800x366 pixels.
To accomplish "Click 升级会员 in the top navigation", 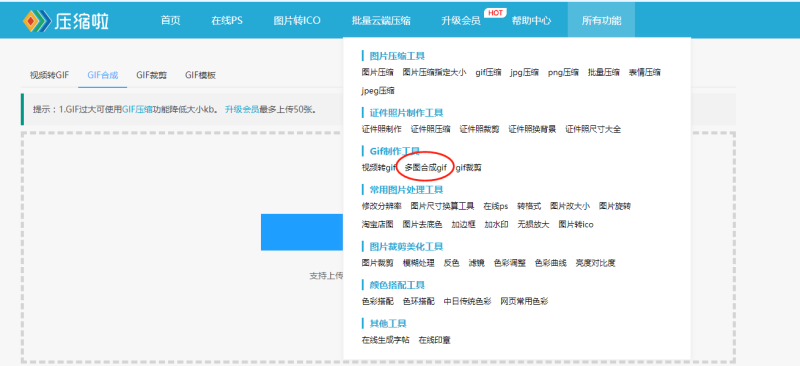I will coord(461,20).
